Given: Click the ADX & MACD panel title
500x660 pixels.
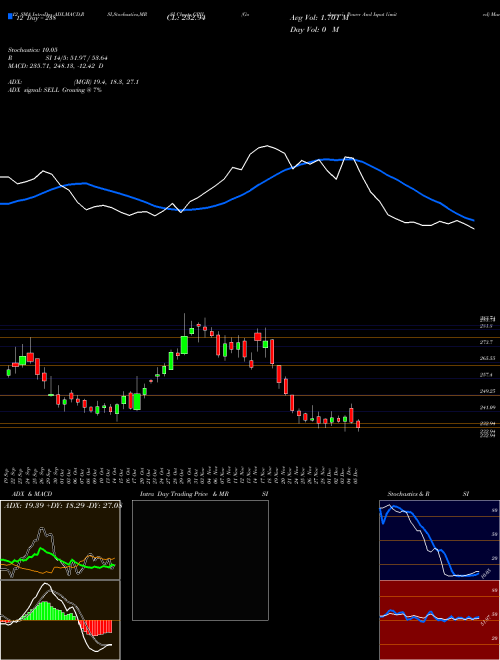Looking at the screenshot, I should coord(32,494).
